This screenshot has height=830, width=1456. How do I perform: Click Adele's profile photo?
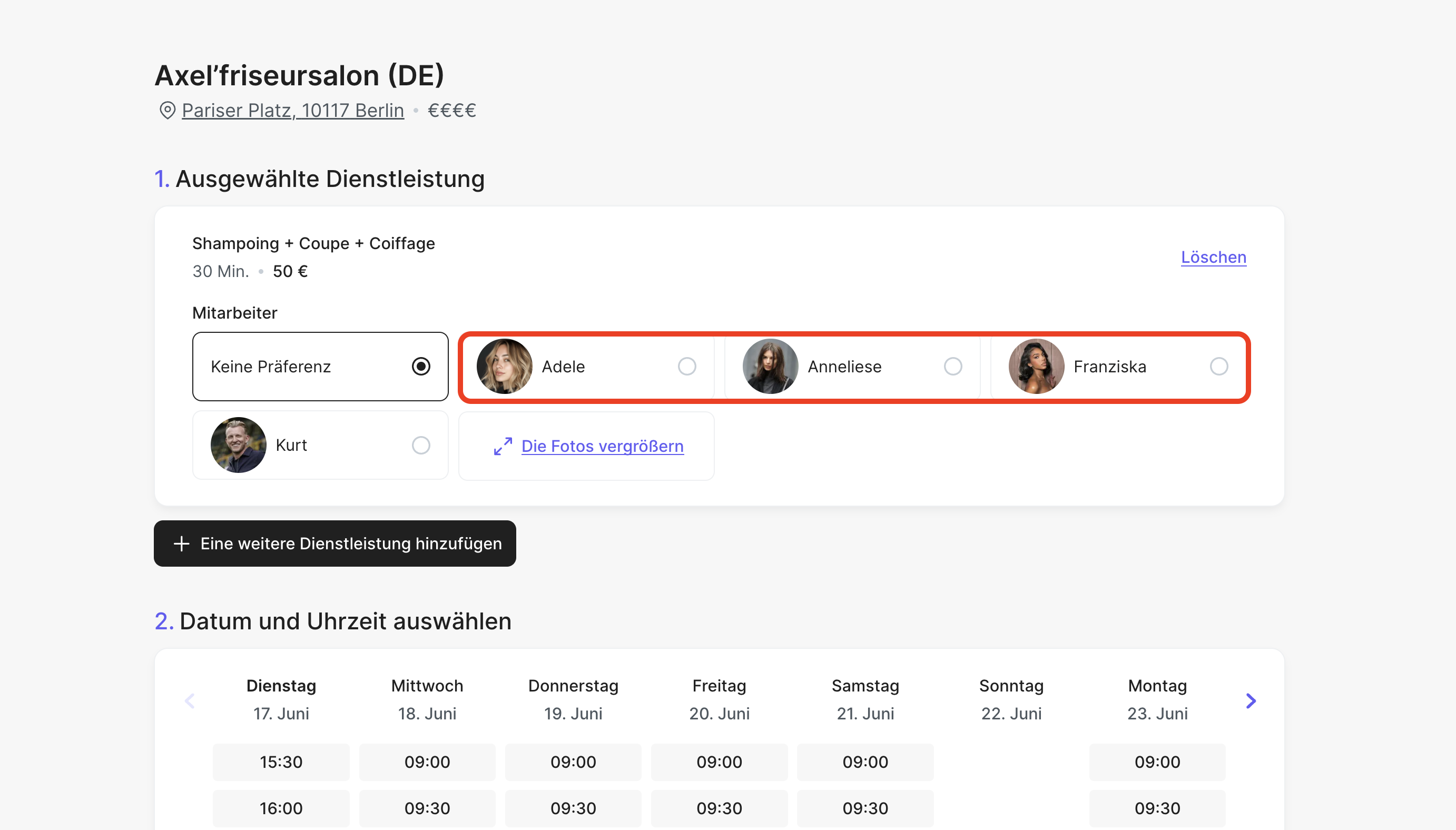pos(504,367)
